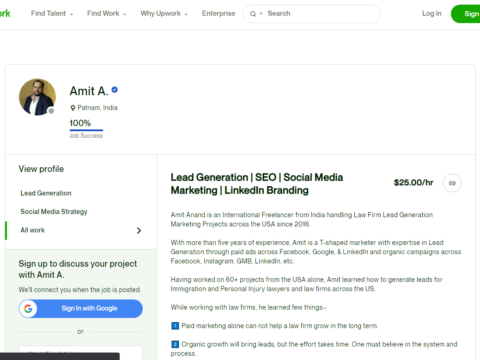
Task: Click the $25.00/hr rate text
Action: point(413,183)
